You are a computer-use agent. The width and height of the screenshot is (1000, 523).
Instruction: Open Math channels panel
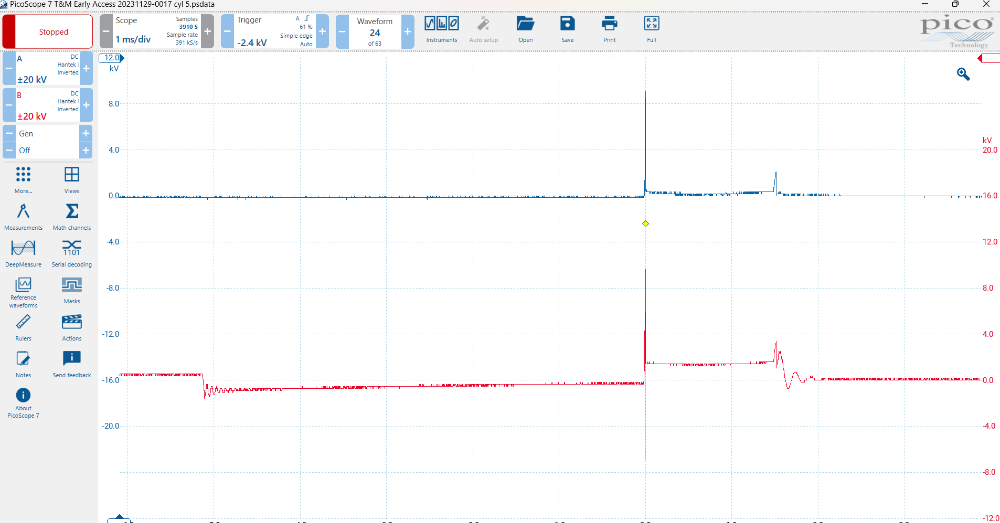coord(72,216)
